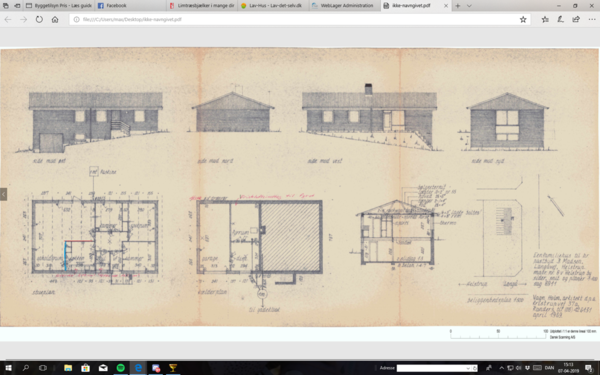
Task: Expand the tab previews chevron
Action: (469, 6)
